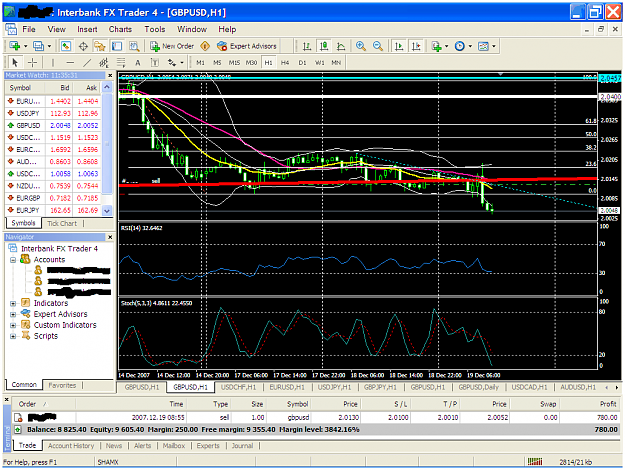Click the Journal tab in terminal
This screenshot has height=470, width=625.
(x=242, y=446)
